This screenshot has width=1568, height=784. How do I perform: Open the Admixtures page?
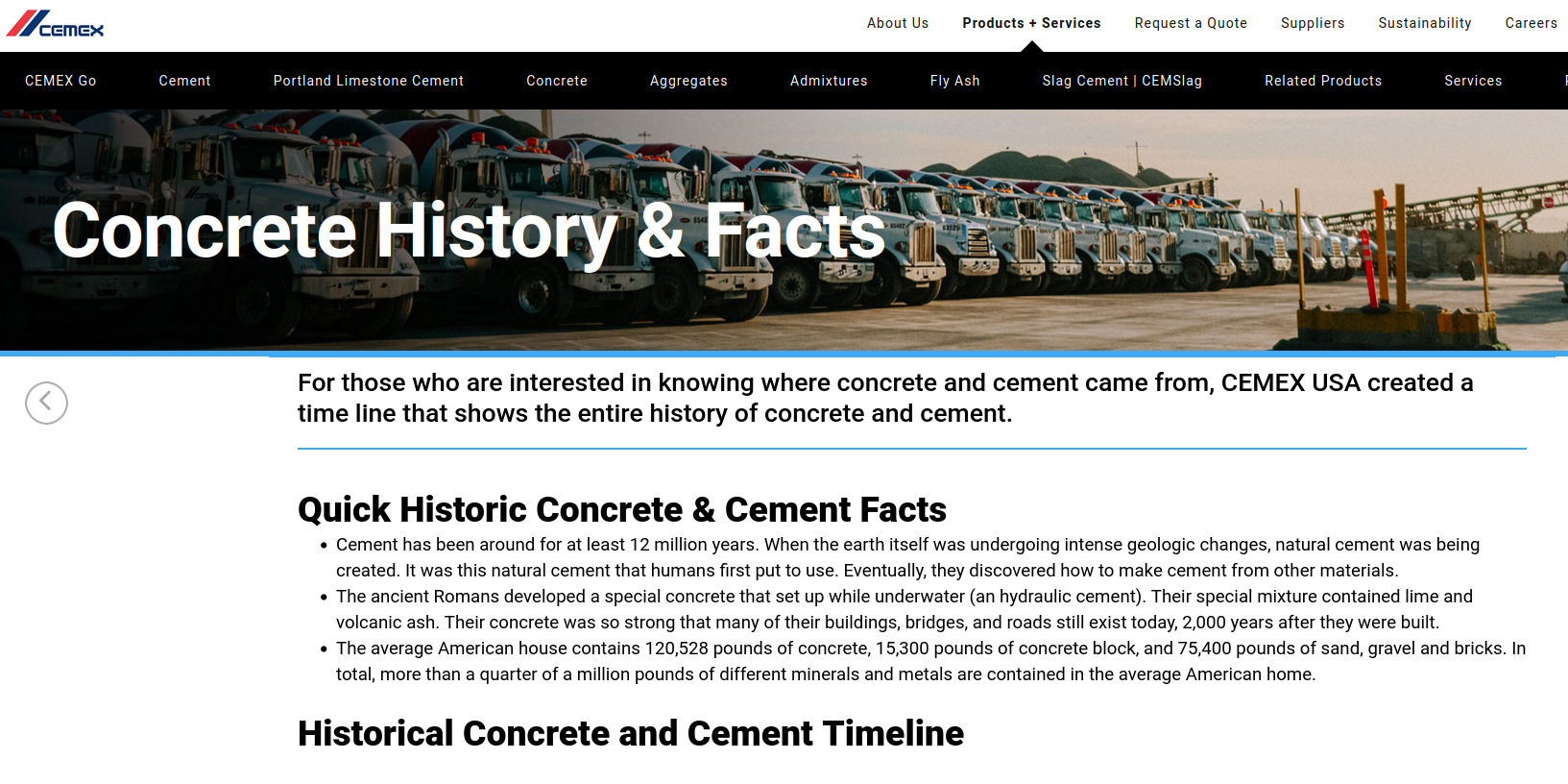pyautogui.click(x=829, y=81)
